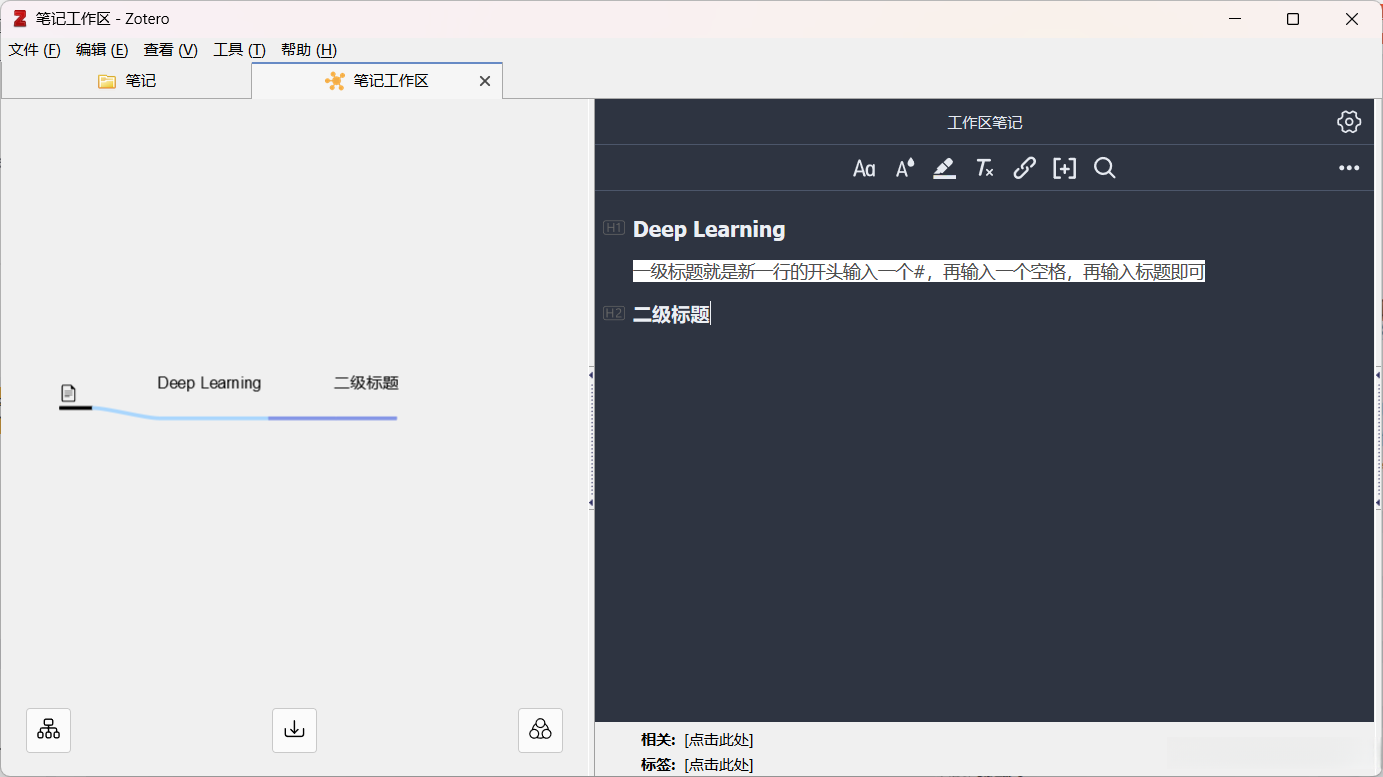Open the 工具 menu
1383x777 pixels.
[237, 49]
